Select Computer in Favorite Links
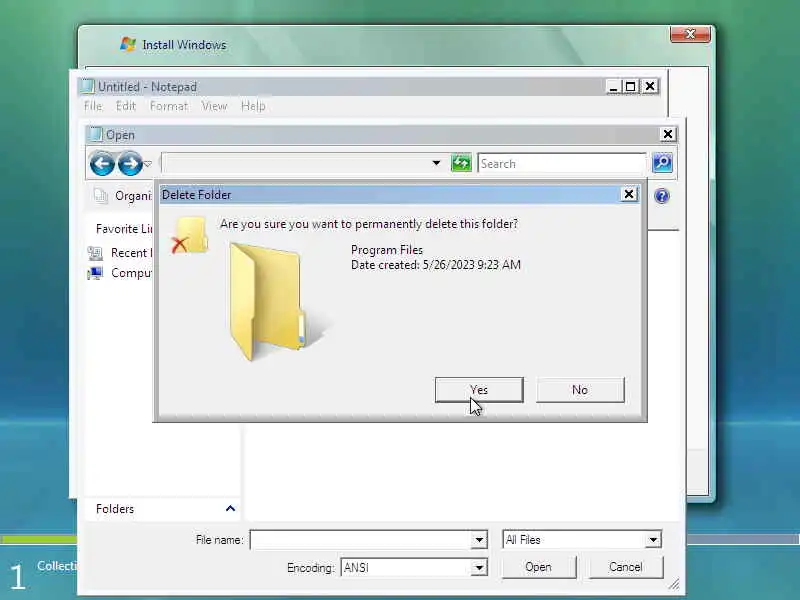The image size is (800, 600). 120,273
